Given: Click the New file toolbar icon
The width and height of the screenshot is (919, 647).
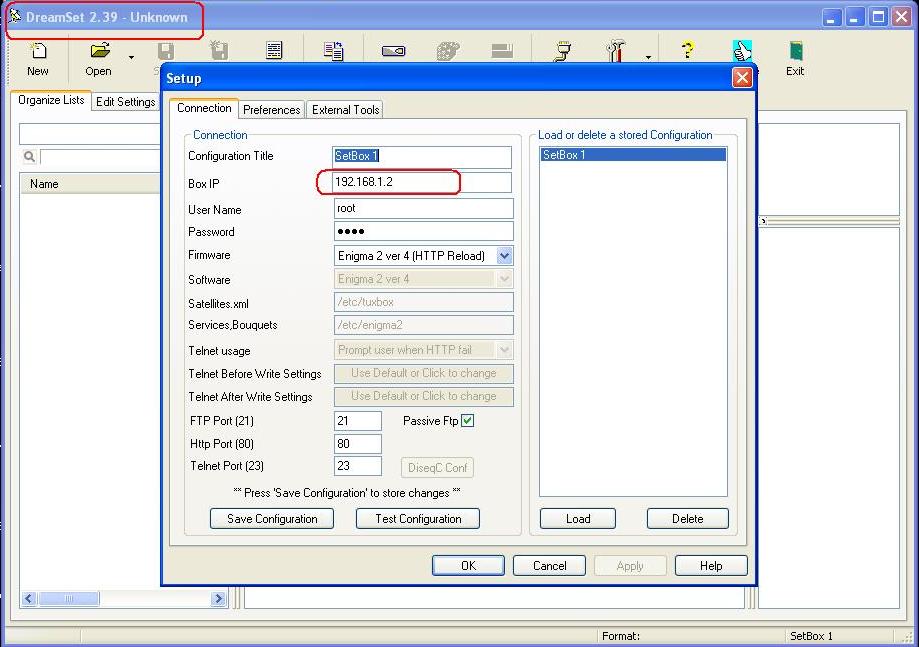Looking at the screenshot, I should 38,51.
